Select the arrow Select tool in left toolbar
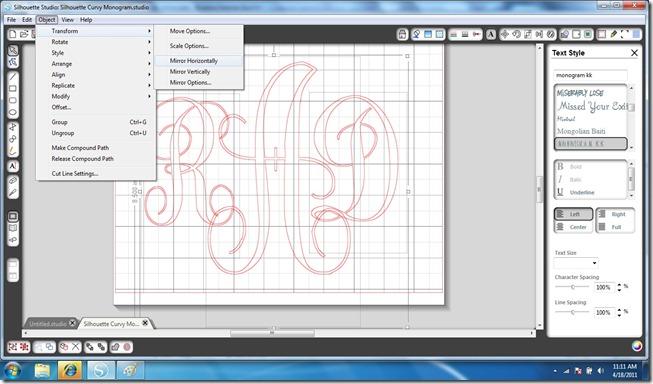653x384 pixels. [x=13, y=51]
